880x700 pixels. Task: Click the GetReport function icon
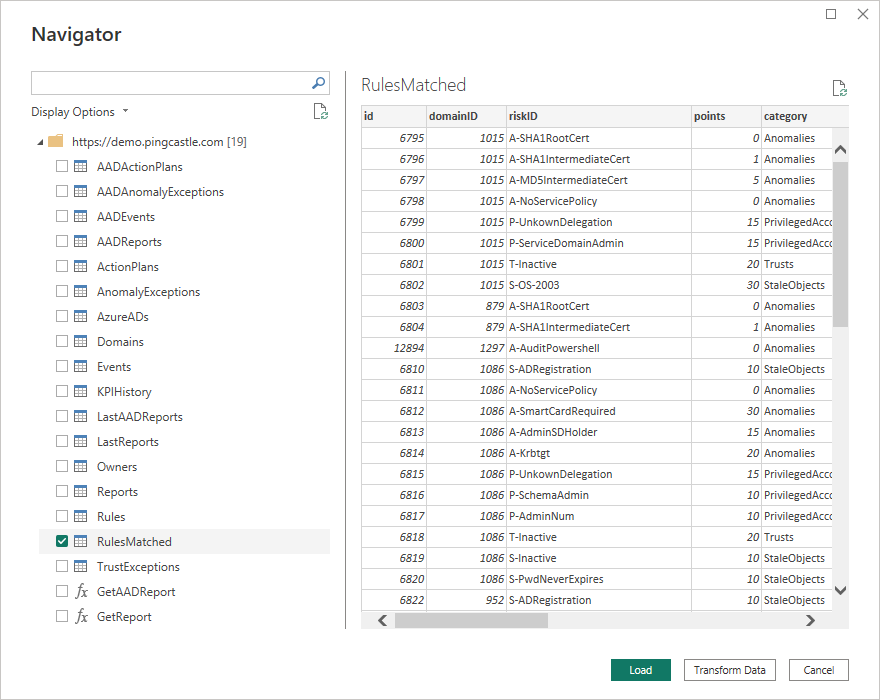pyautogui.click(x=81, y=616)
